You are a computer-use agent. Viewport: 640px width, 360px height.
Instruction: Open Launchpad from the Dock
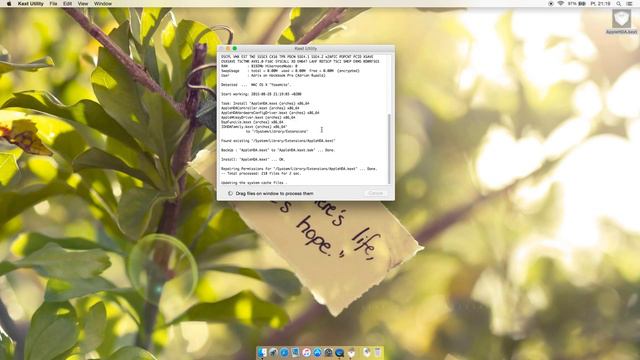[x=273, y=352]
